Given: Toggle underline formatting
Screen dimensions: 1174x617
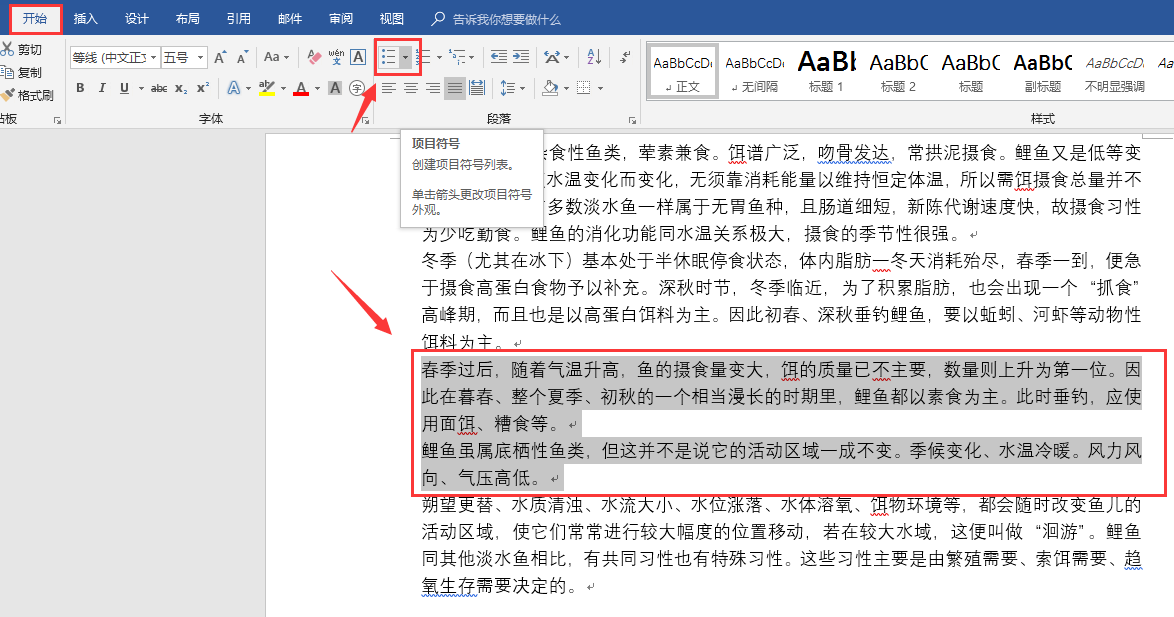Looking at the screenshot, I should (x=124, y=88).
